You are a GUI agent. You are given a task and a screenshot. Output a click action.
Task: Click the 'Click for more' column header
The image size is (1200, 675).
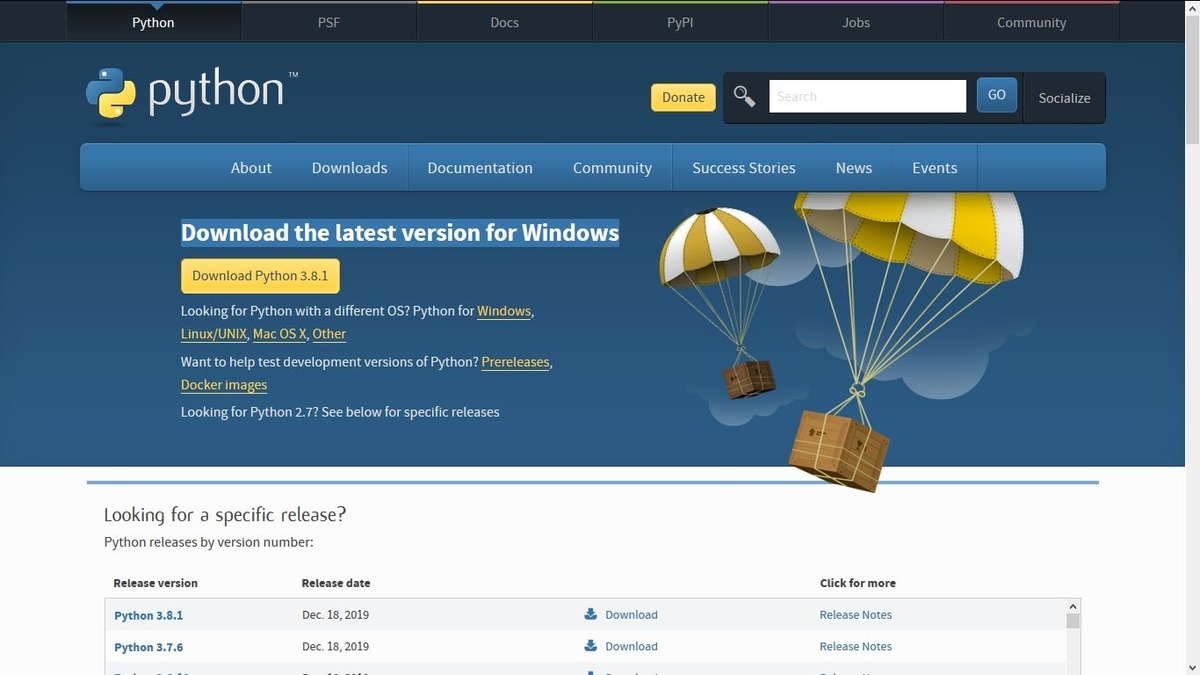coord(858,583)
